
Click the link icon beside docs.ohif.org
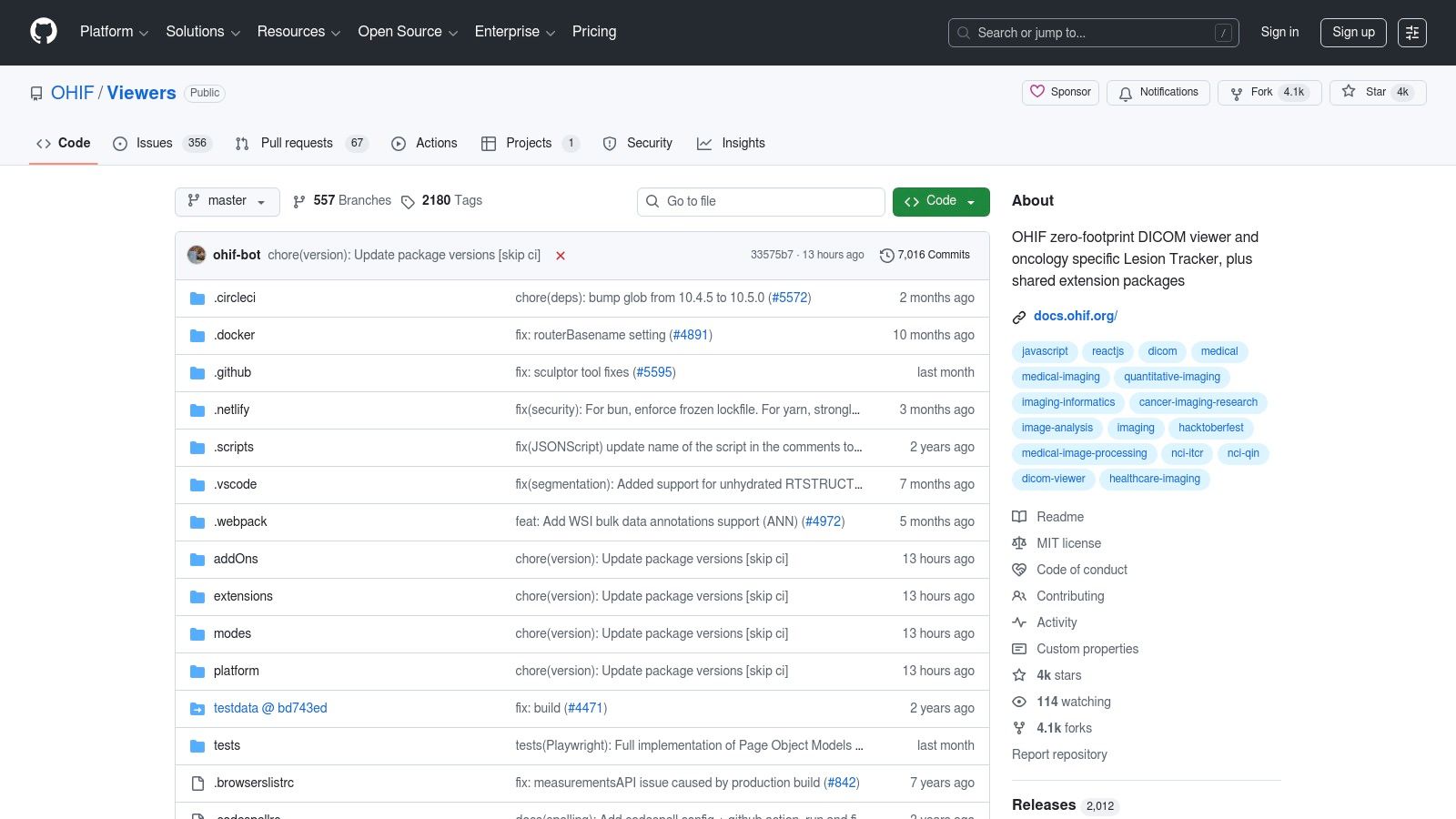[1019, 317]
